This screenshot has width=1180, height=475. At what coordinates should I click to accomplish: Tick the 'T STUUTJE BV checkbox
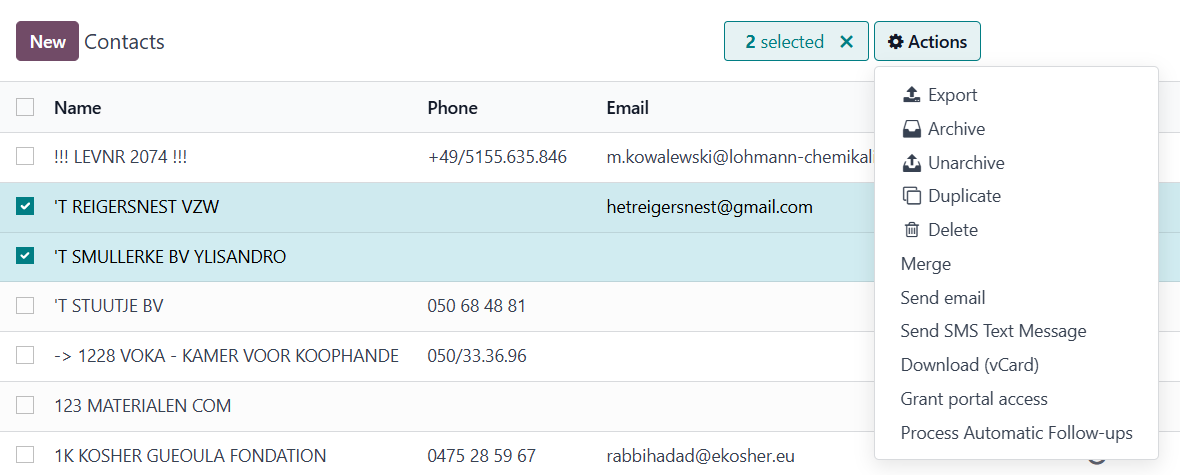pos(25,306)
